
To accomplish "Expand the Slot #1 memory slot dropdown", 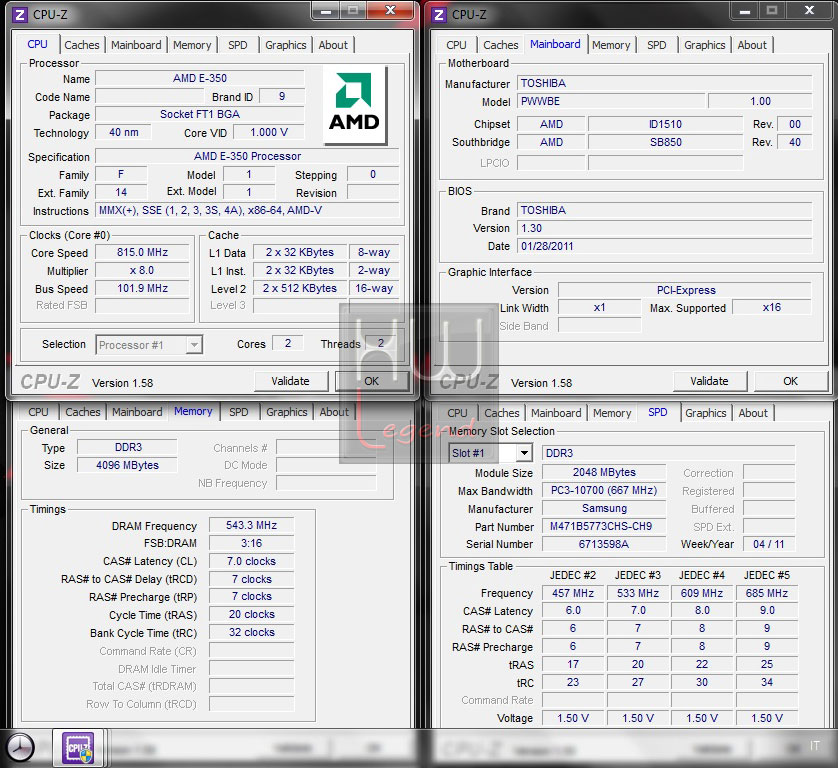I will (x=491, y=453).
